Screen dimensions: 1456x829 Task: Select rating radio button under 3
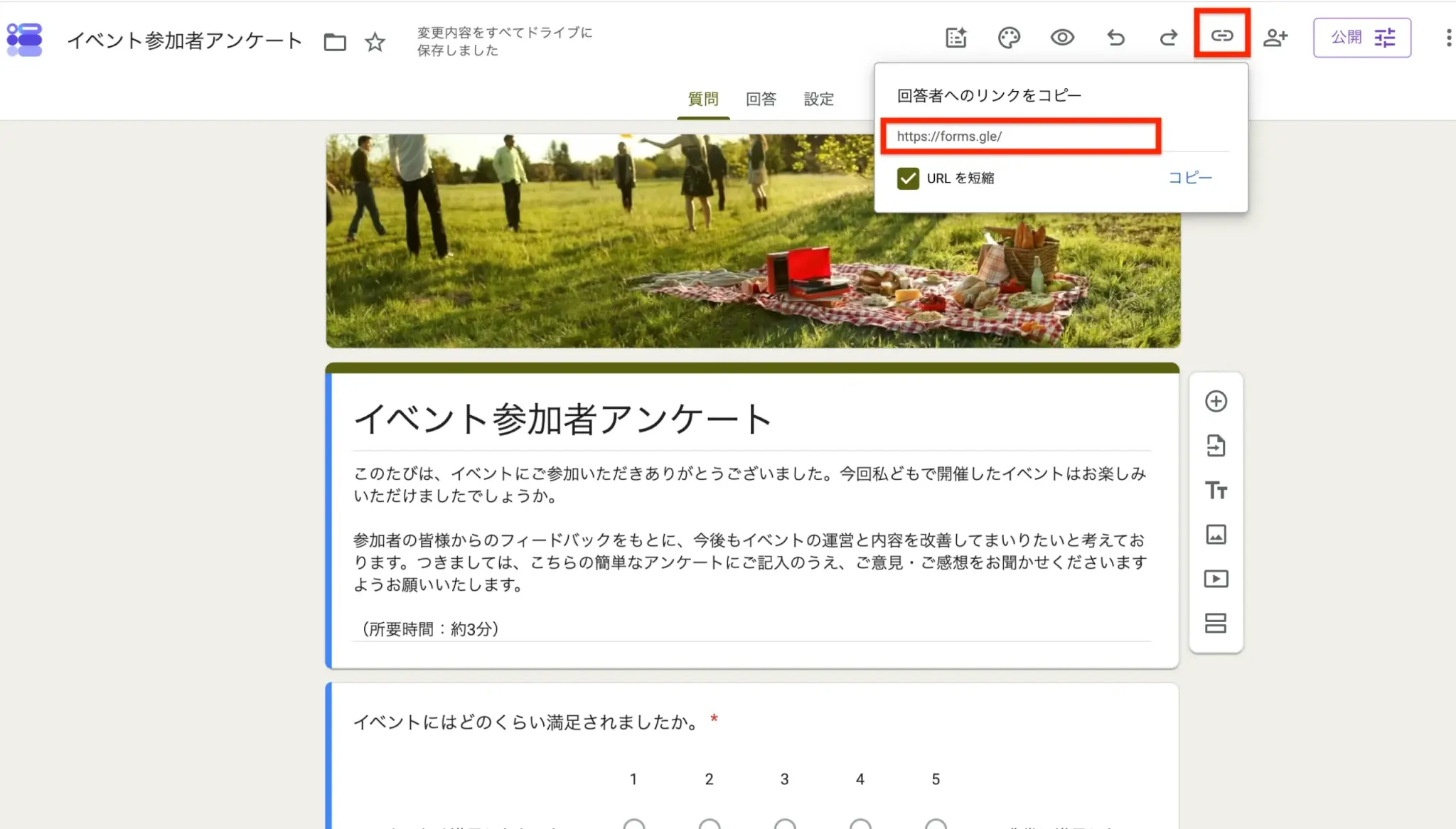coord(784,823)
